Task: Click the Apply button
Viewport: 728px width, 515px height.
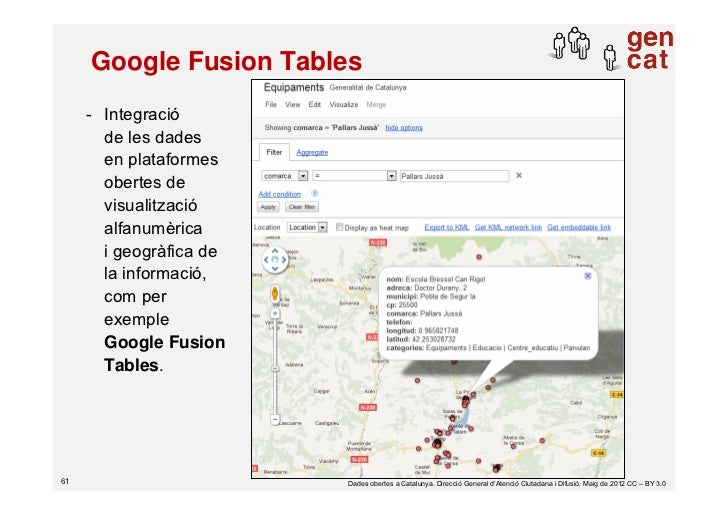Action: pyautogui.click(x=268, y=207)
